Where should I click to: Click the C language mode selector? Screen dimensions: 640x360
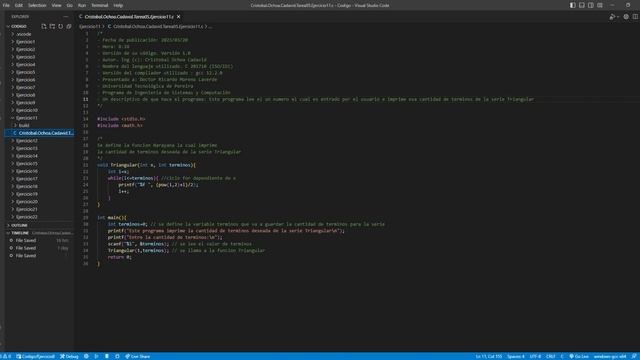(562, 356)
